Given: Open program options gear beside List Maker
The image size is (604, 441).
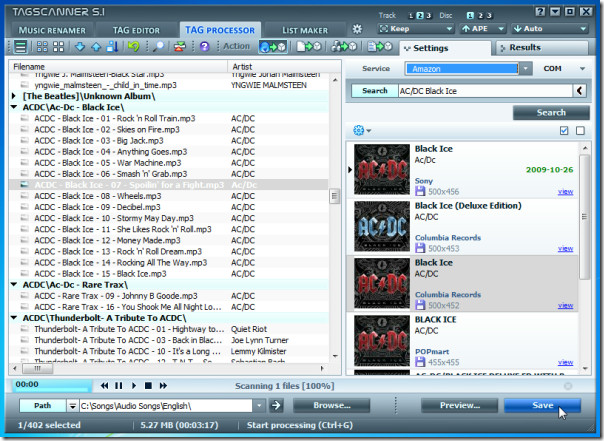Looking at the screenshot, I should (357, 29).
